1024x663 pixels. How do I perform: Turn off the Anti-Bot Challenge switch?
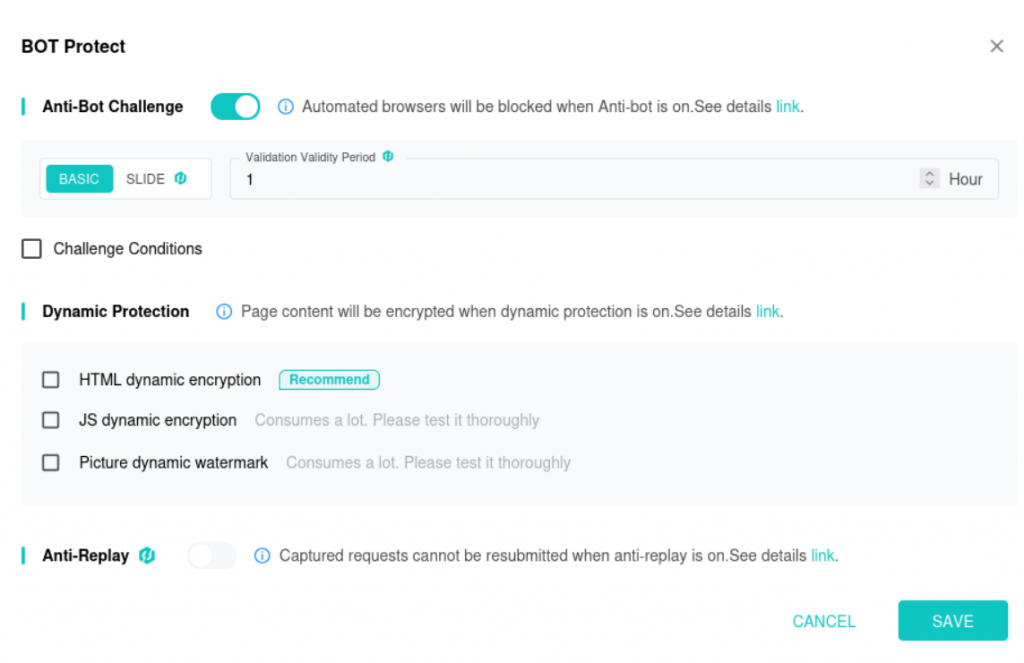235,106
